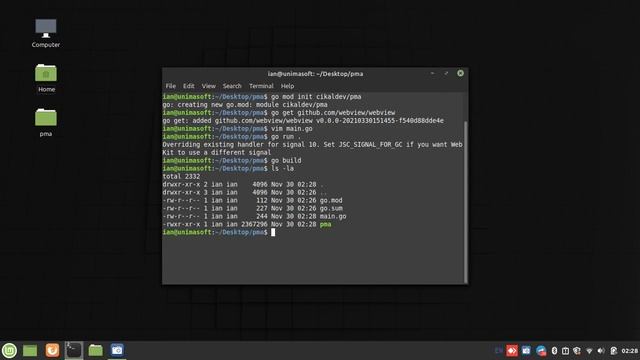Open the terminal Help menu
Image resolution: width=640 pixels, height=360 pixels.
click(287, 86)
